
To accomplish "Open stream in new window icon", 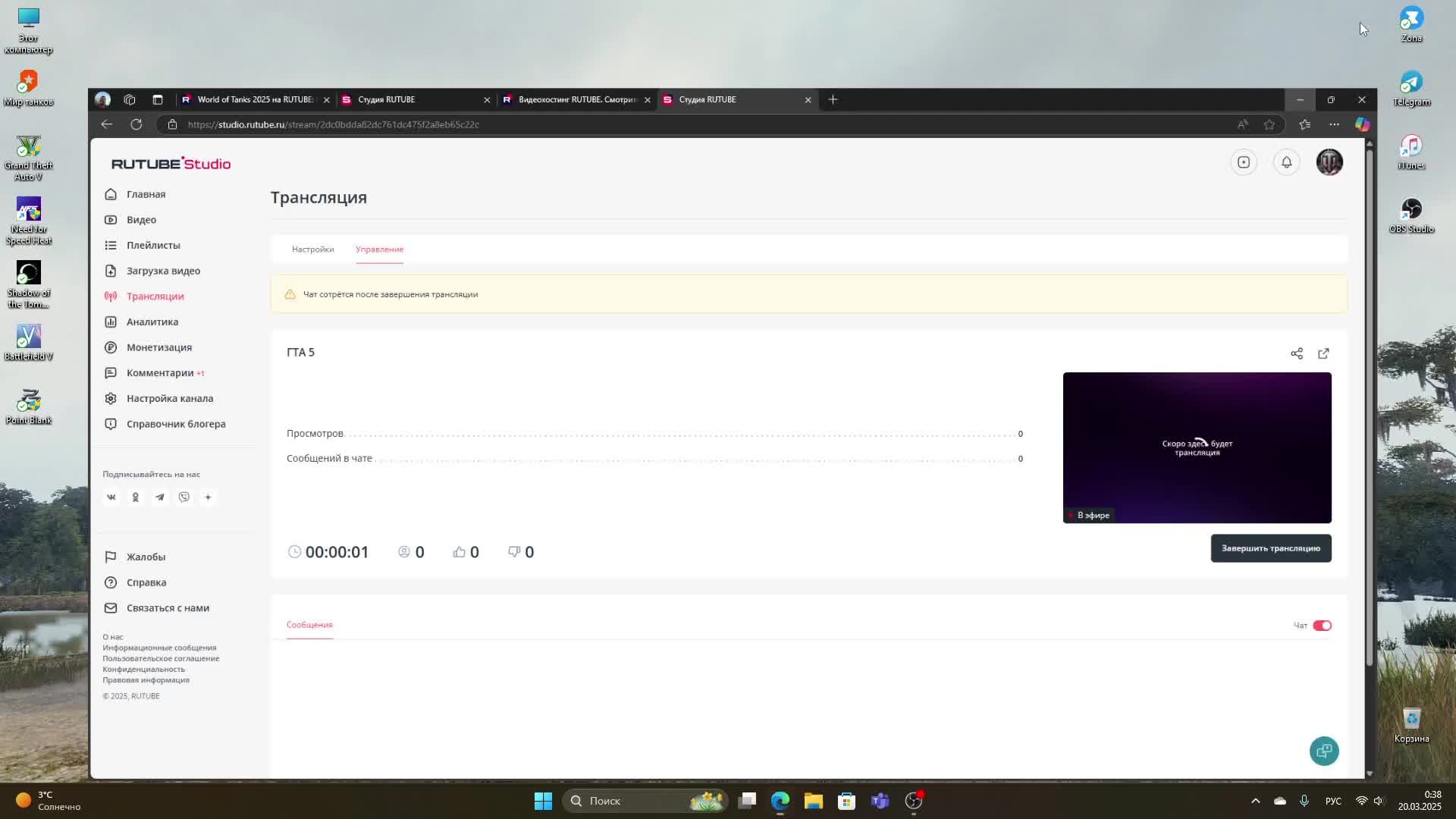I will tap(1323, 353).
